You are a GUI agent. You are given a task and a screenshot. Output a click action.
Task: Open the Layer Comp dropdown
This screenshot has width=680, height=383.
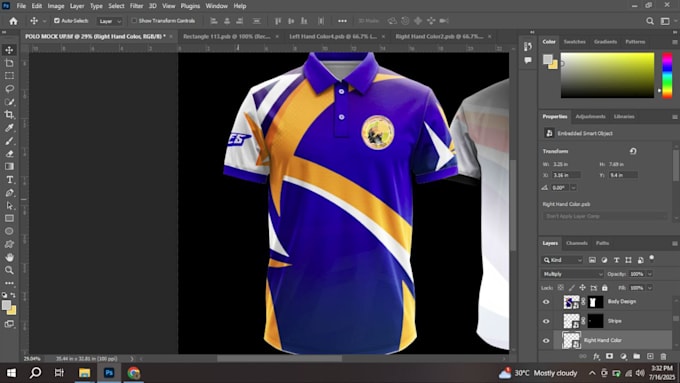click(605, 216)
